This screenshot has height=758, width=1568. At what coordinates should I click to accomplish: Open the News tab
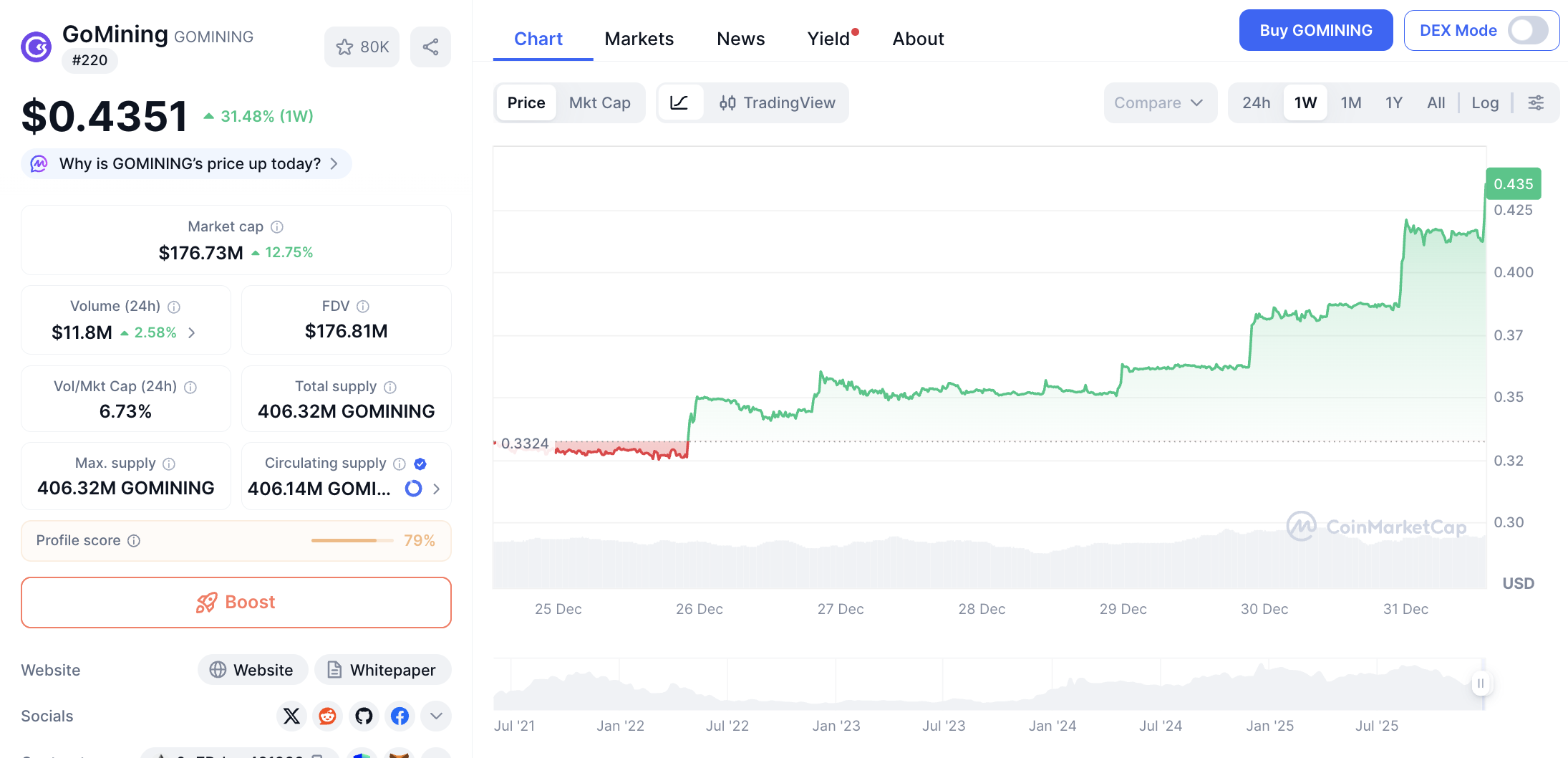[x=740, y=39]
